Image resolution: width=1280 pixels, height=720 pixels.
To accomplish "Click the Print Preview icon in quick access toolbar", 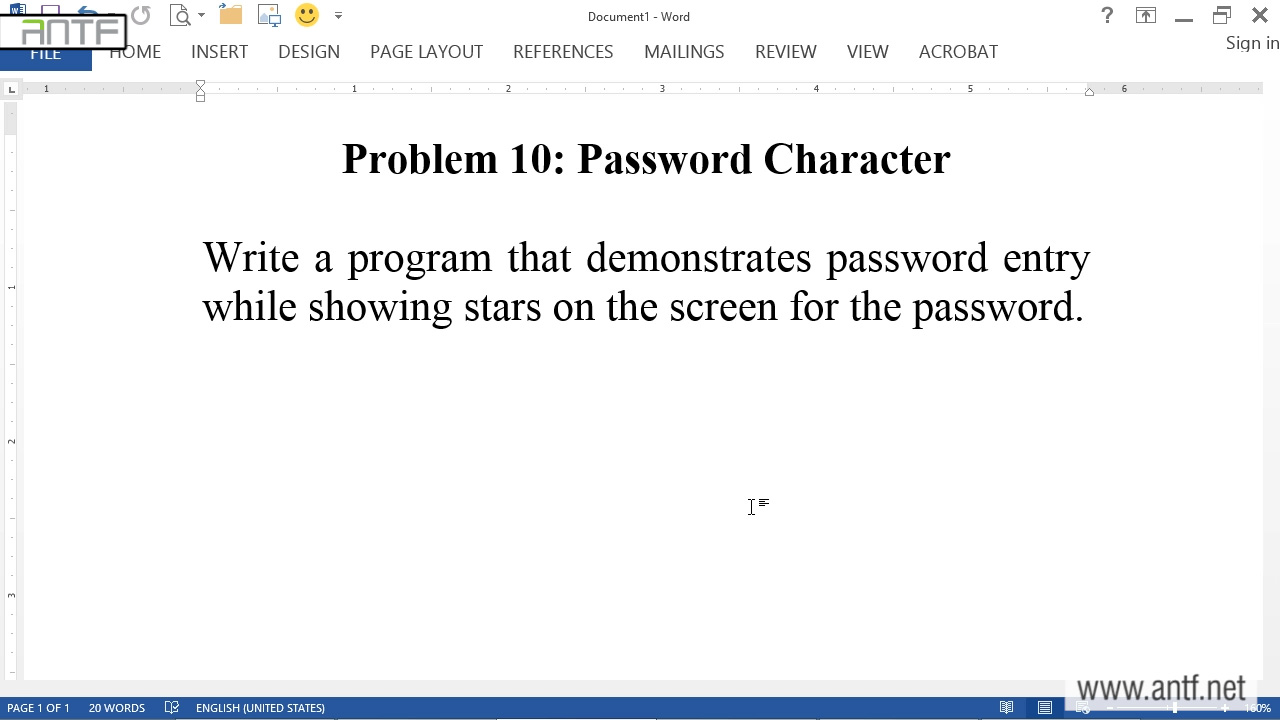I will tap(180, 15).
